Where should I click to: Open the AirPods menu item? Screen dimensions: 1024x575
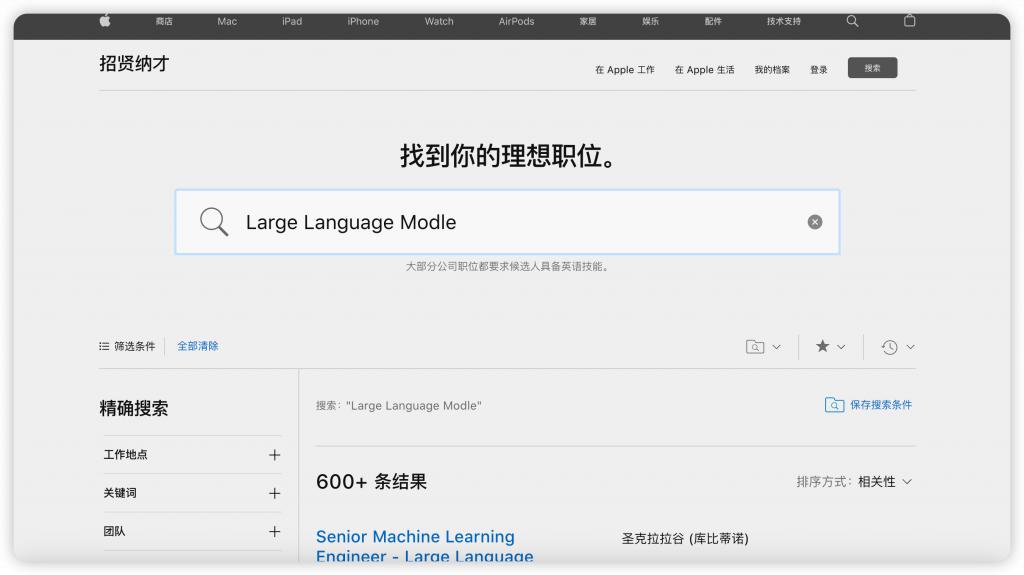pyautogui.click(x=516, y=21)
